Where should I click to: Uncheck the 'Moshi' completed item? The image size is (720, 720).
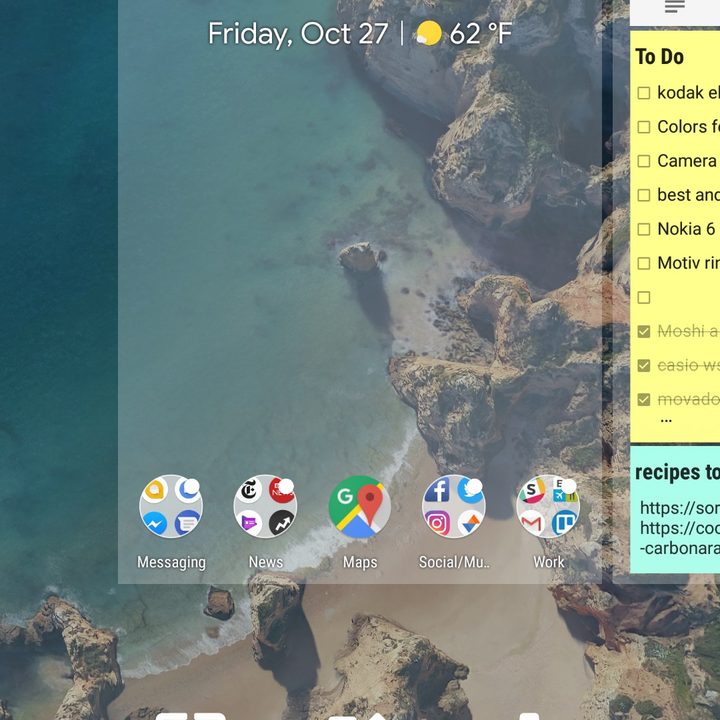pos(644,332)
